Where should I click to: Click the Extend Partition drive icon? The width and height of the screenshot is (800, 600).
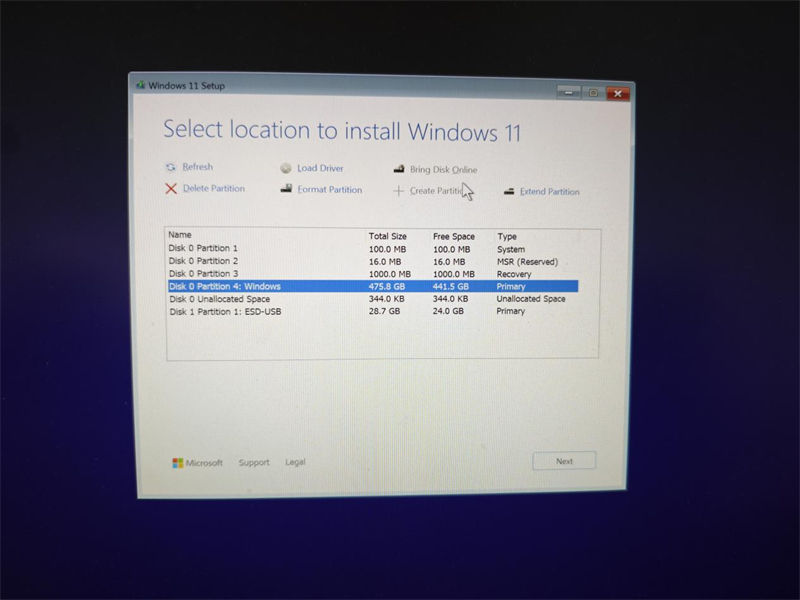click(509, 191)
